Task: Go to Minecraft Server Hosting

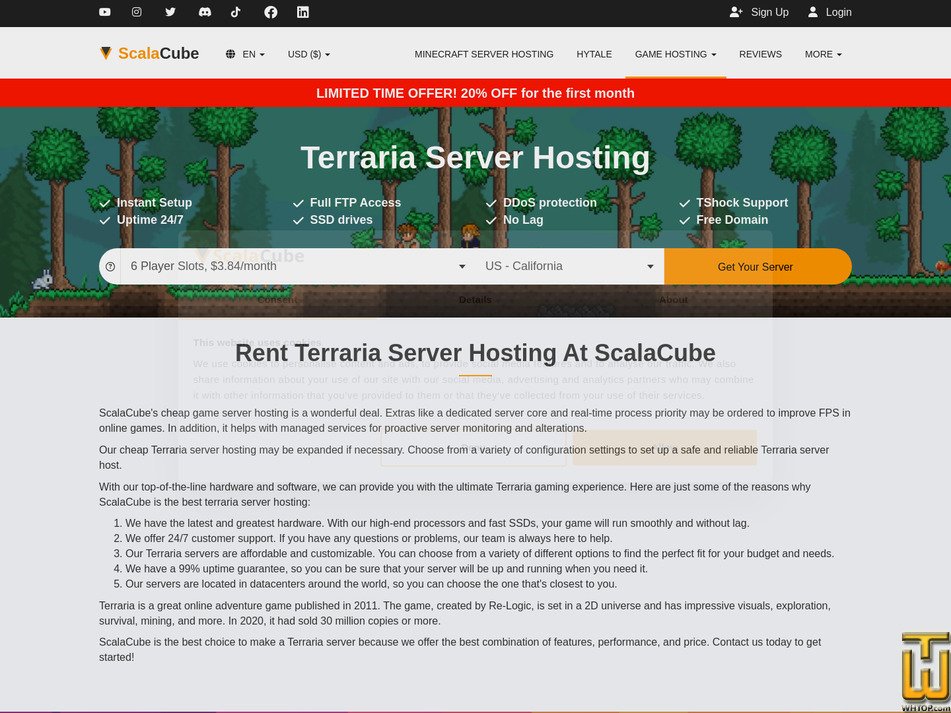Action: tap(485, 54)
